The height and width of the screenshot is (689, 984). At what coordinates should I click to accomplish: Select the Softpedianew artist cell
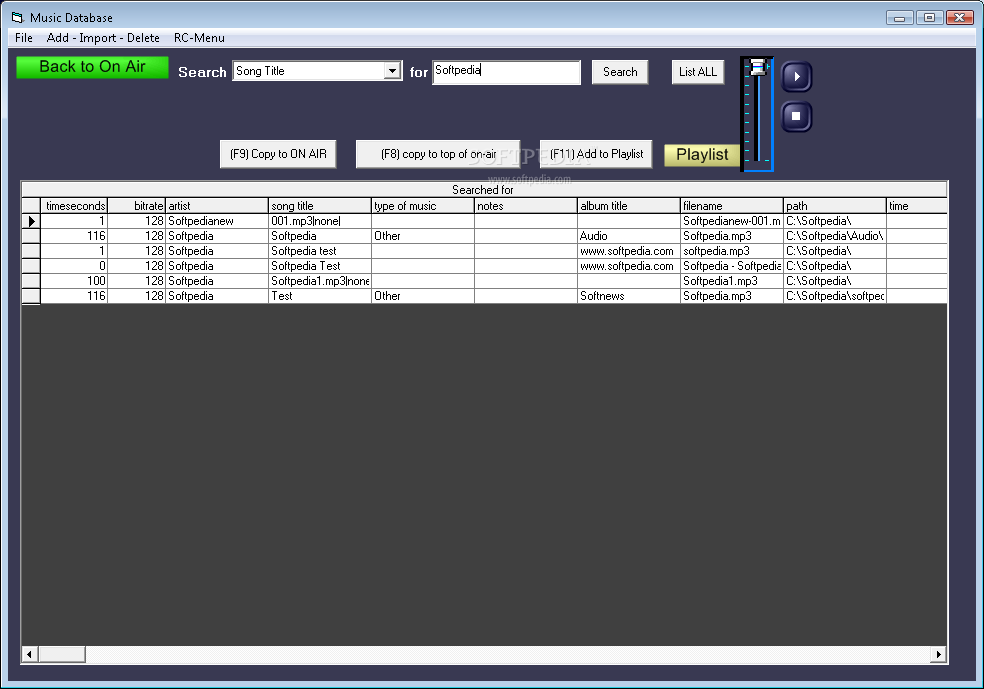pos(217,221)
